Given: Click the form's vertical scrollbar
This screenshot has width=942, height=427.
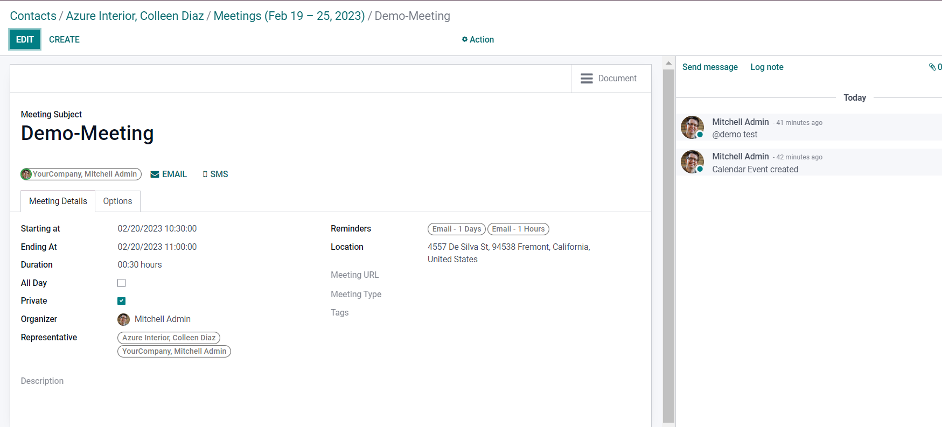Looking at the screenshot, I should (668, 240).
